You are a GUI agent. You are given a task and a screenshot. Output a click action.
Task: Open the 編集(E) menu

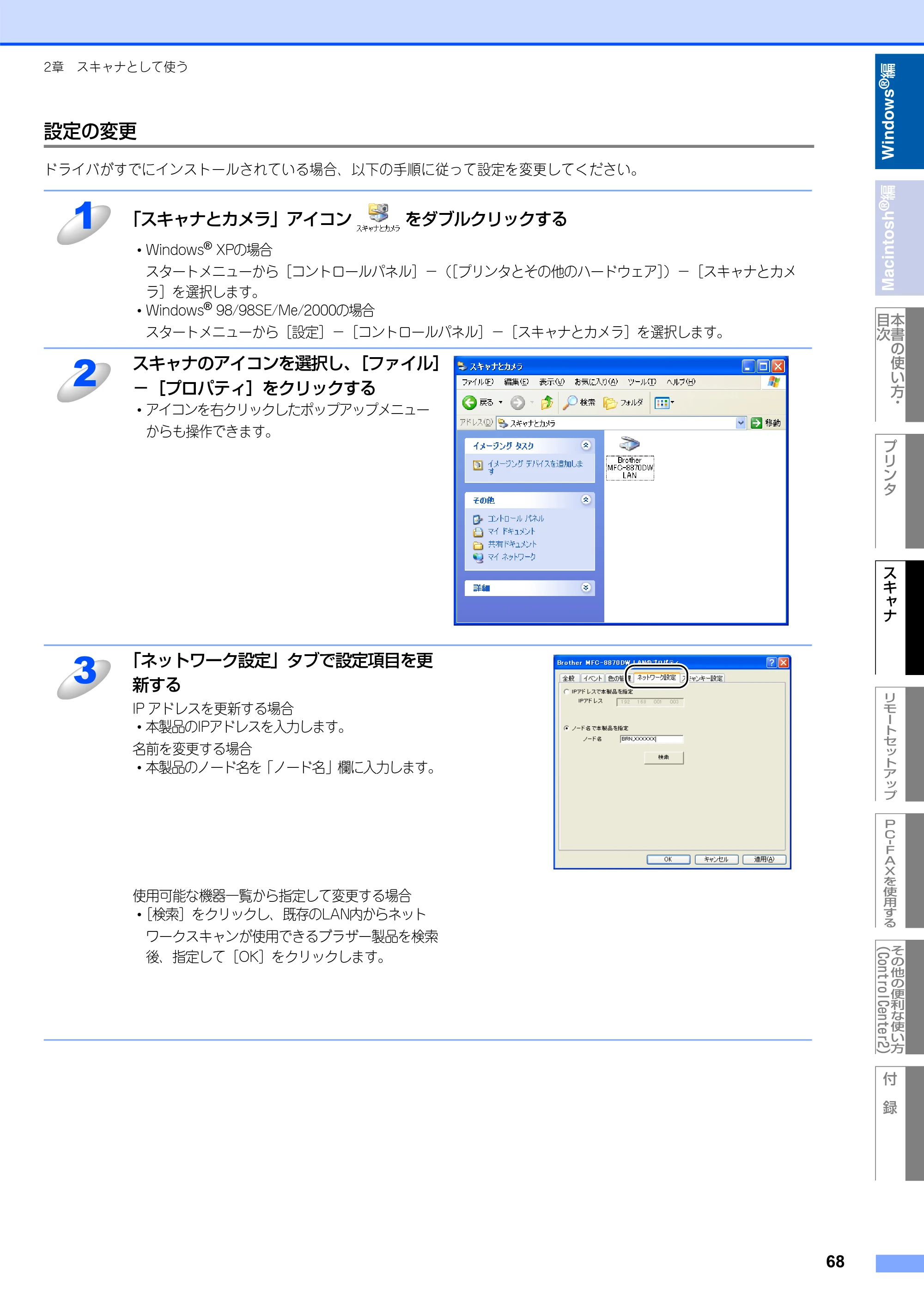point(516,382)
